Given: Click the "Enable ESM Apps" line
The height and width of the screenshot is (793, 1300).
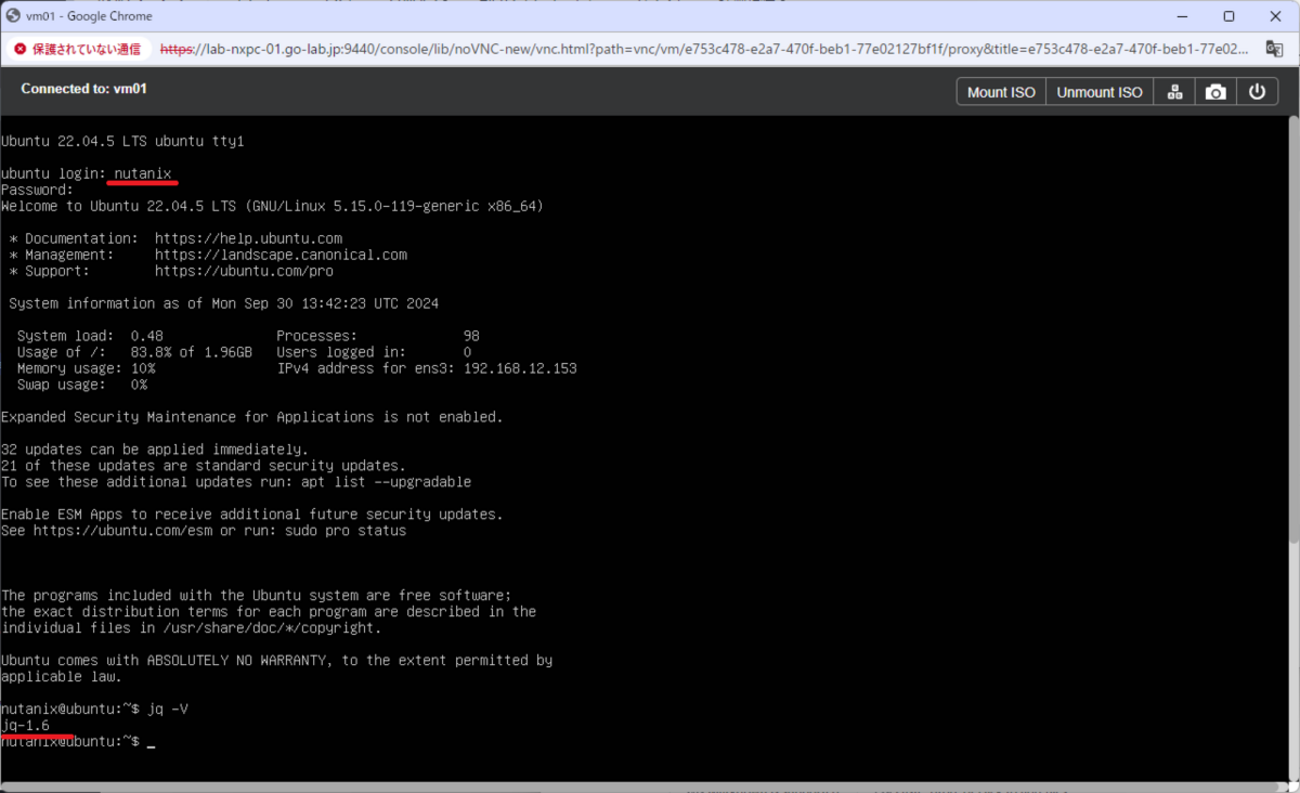Looking at the screenshot, I should coord(252,514).
